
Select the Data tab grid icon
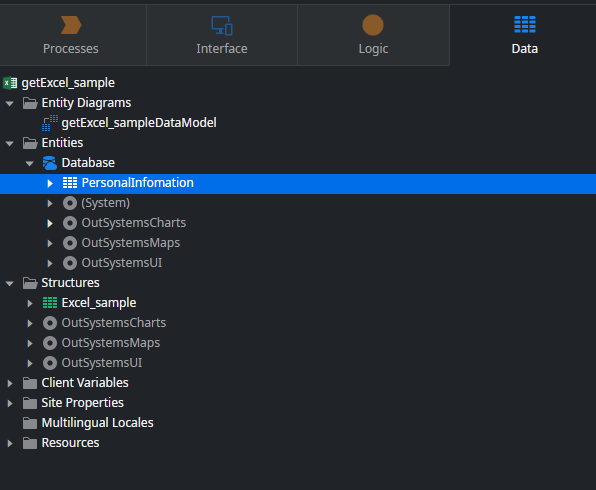[525, 25]
